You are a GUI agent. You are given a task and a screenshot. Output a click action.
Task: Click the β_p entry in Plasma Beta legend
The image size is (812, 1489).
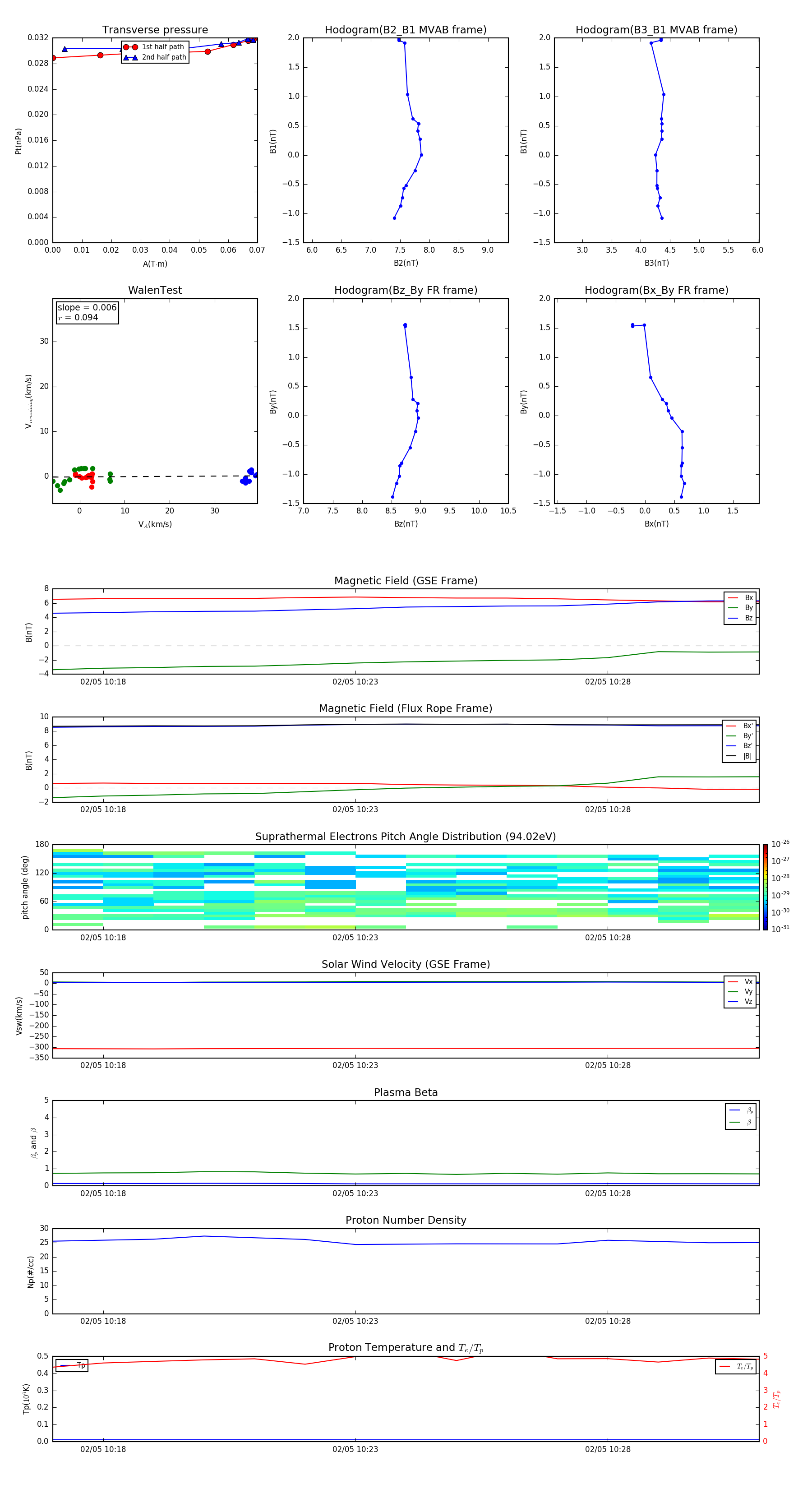(741, 1110)
